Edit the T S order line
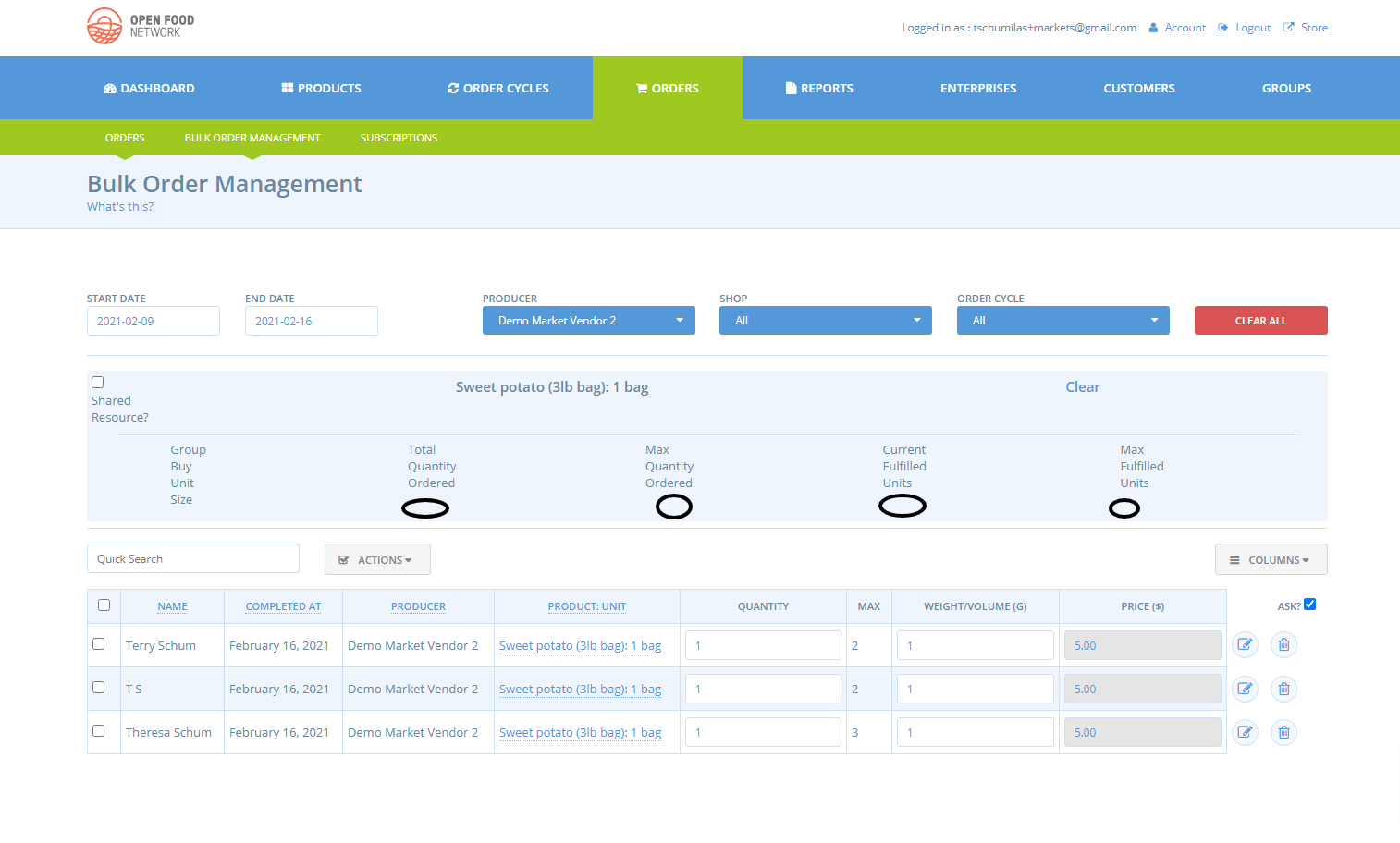1400x843 pixels. 1245,688
